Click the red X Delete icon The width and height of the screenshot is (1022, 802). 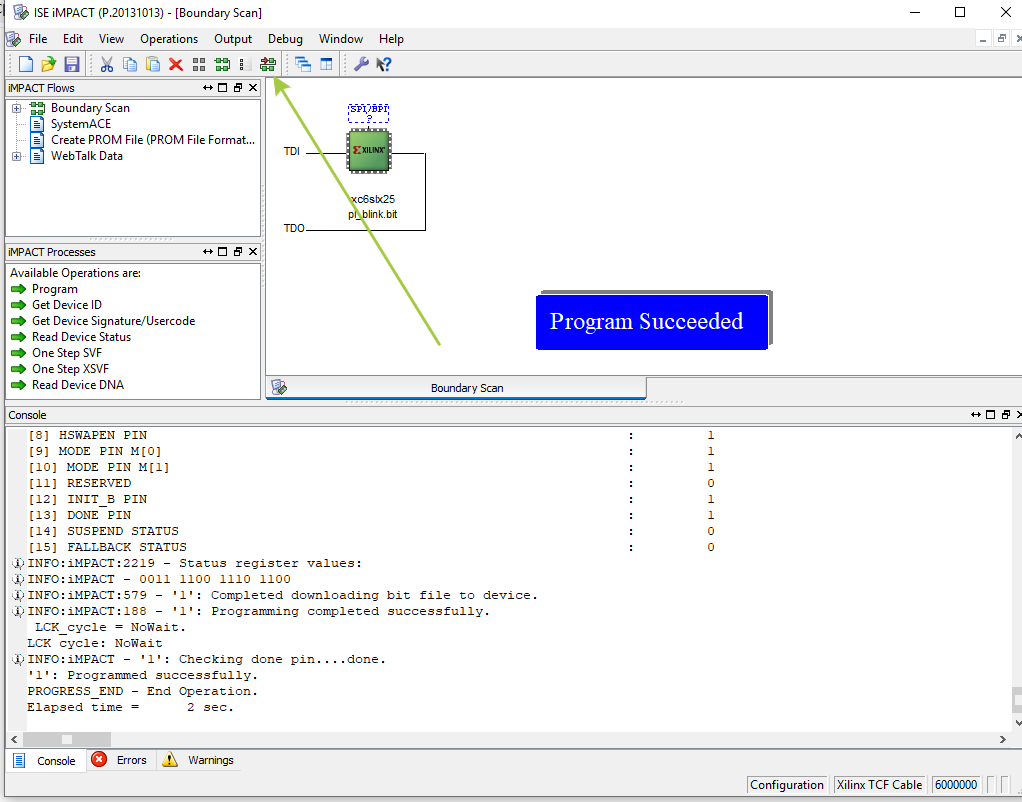point(175,64)
